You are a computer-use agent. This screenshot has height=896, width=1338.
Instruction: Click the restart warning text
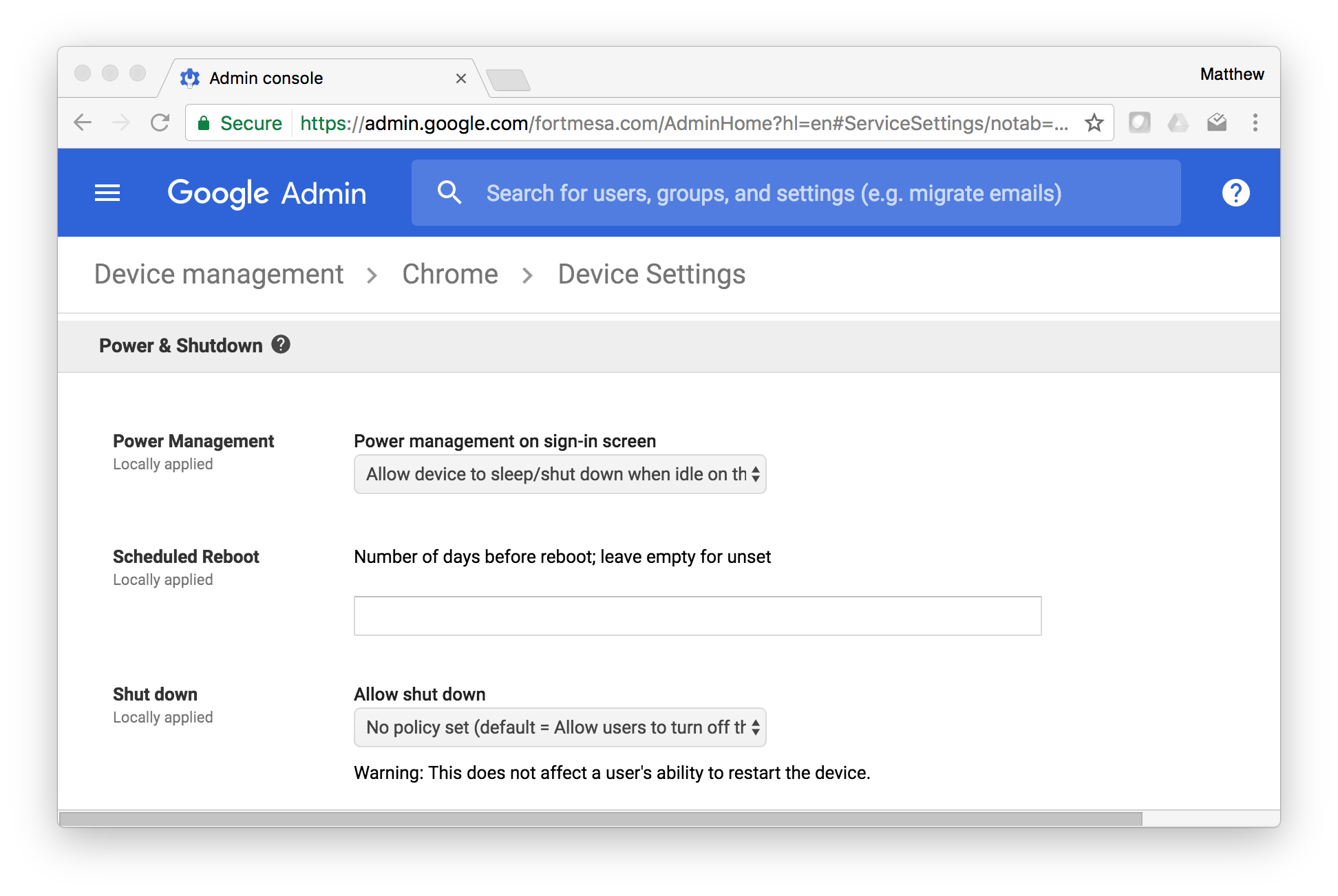tap(612, 773)
